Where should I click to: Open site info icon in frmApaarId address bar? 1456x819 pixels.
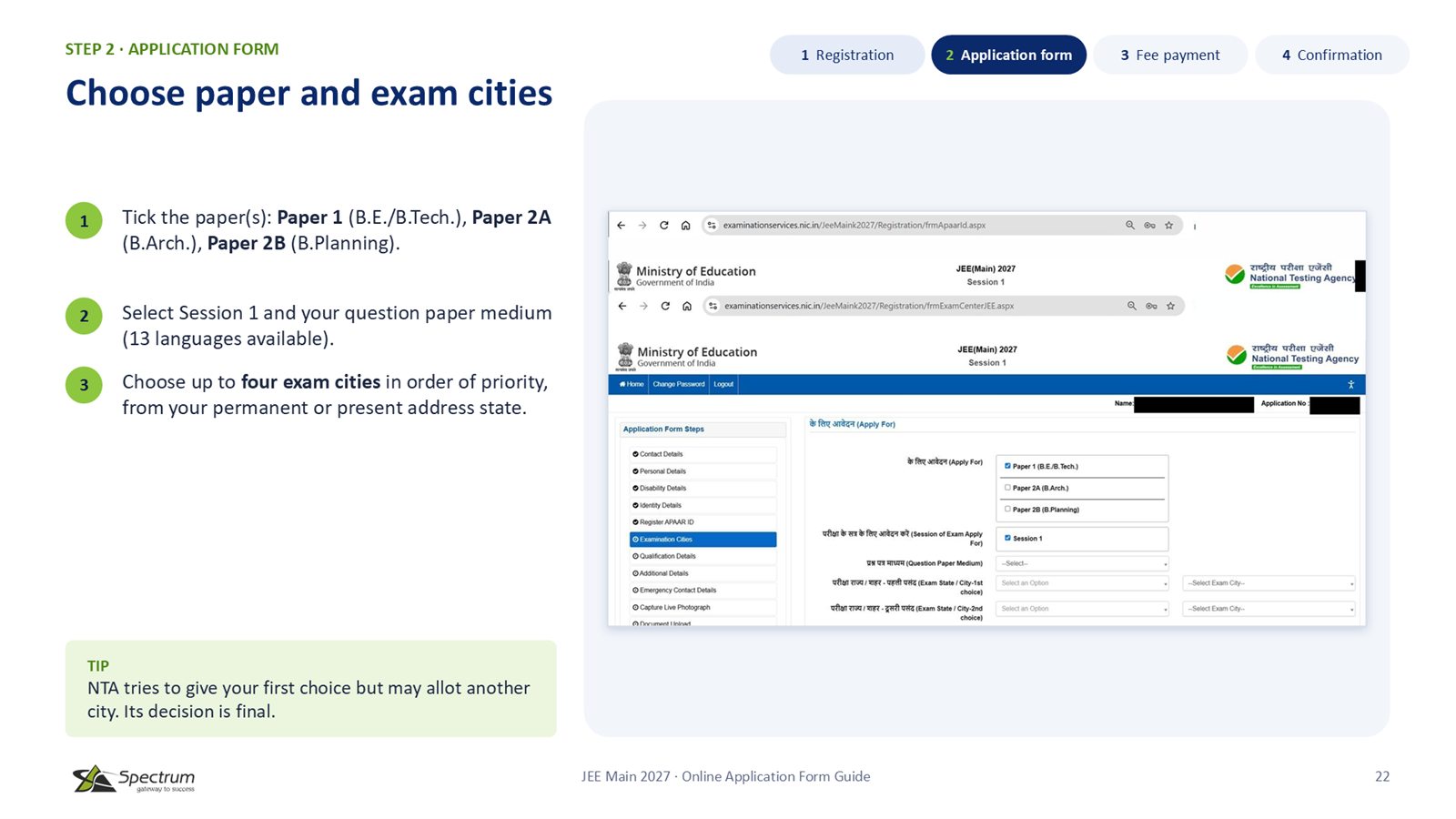pos(712,226)
